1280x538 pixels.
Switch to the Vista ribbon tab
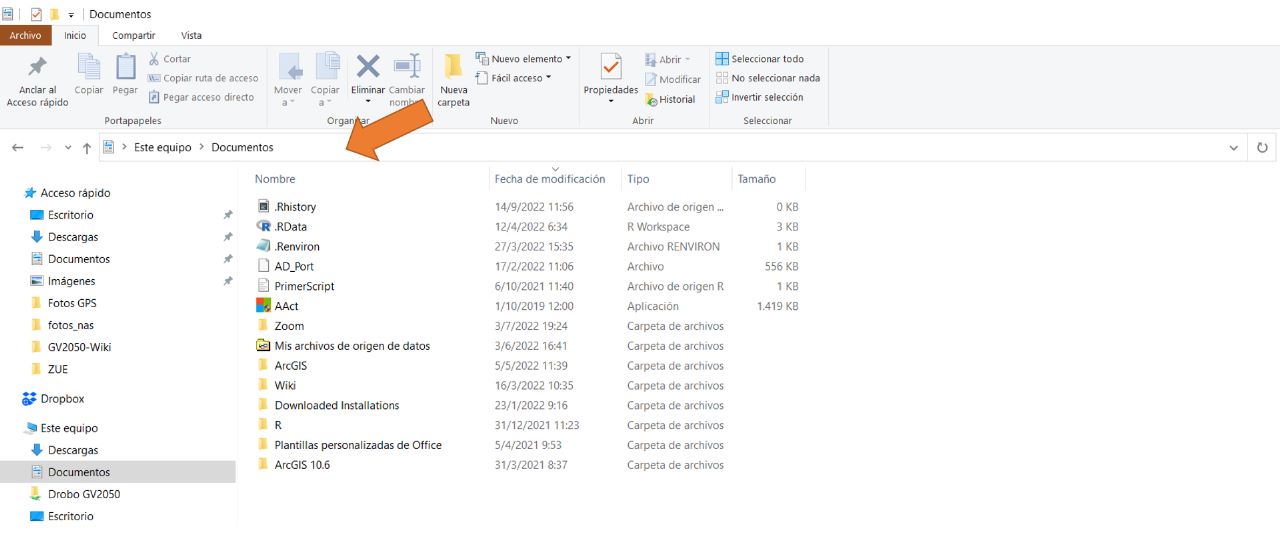click(x=190, y=36)
